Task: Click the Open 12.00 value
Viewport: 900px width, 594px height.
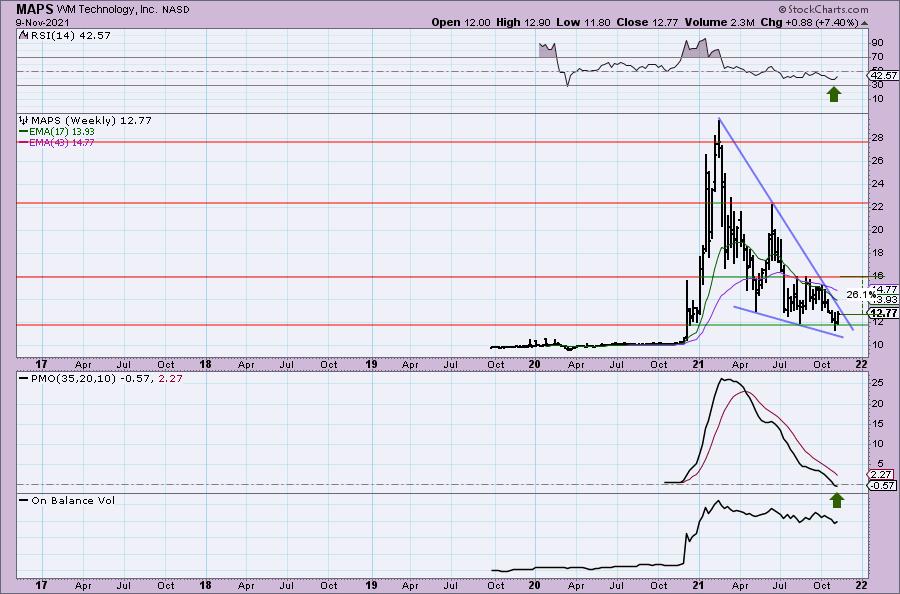Action: 461,22
